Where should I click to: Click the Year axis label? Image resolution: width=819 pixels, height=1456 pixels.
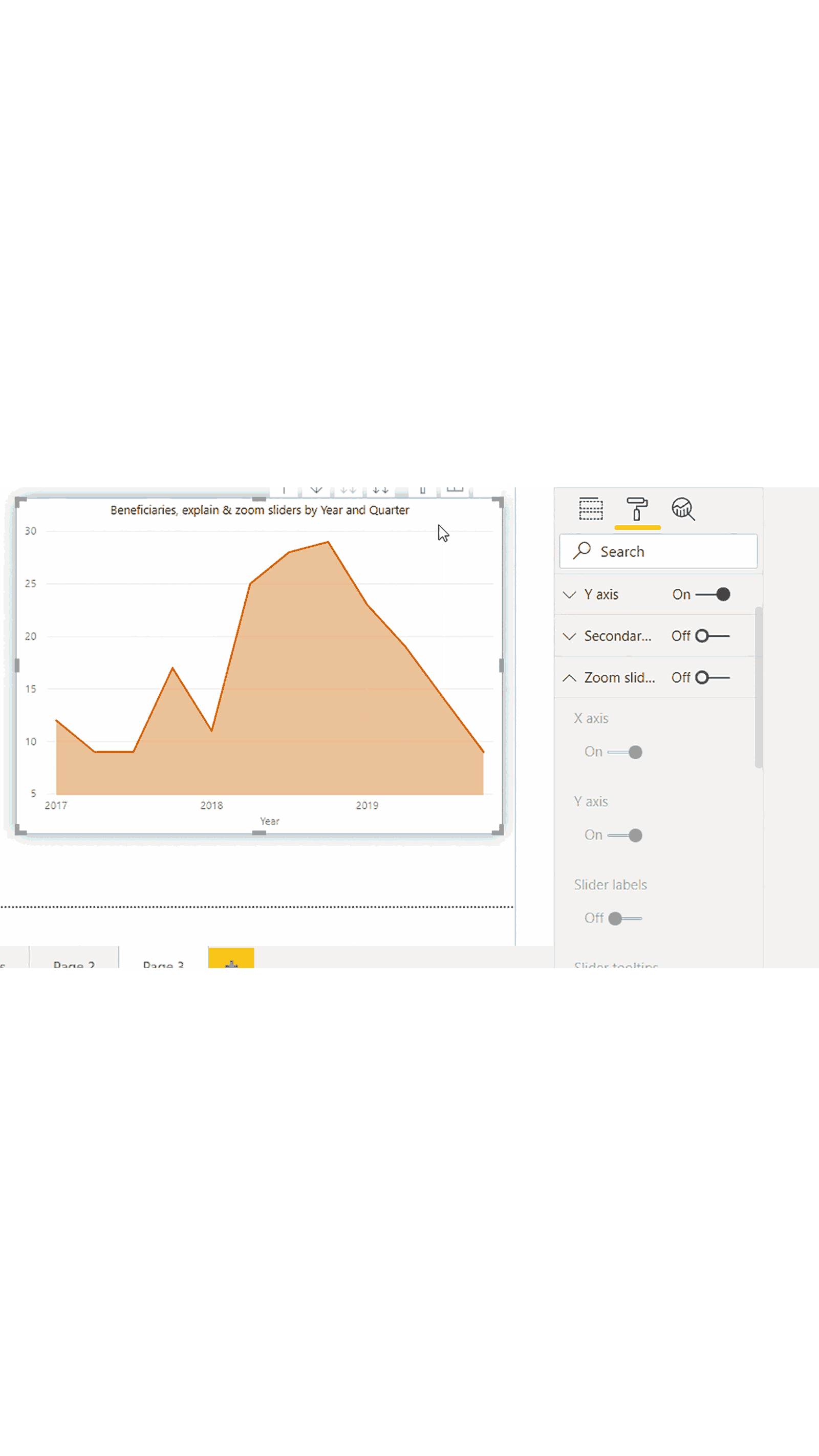pyautogui.click(x=270, y=821)
